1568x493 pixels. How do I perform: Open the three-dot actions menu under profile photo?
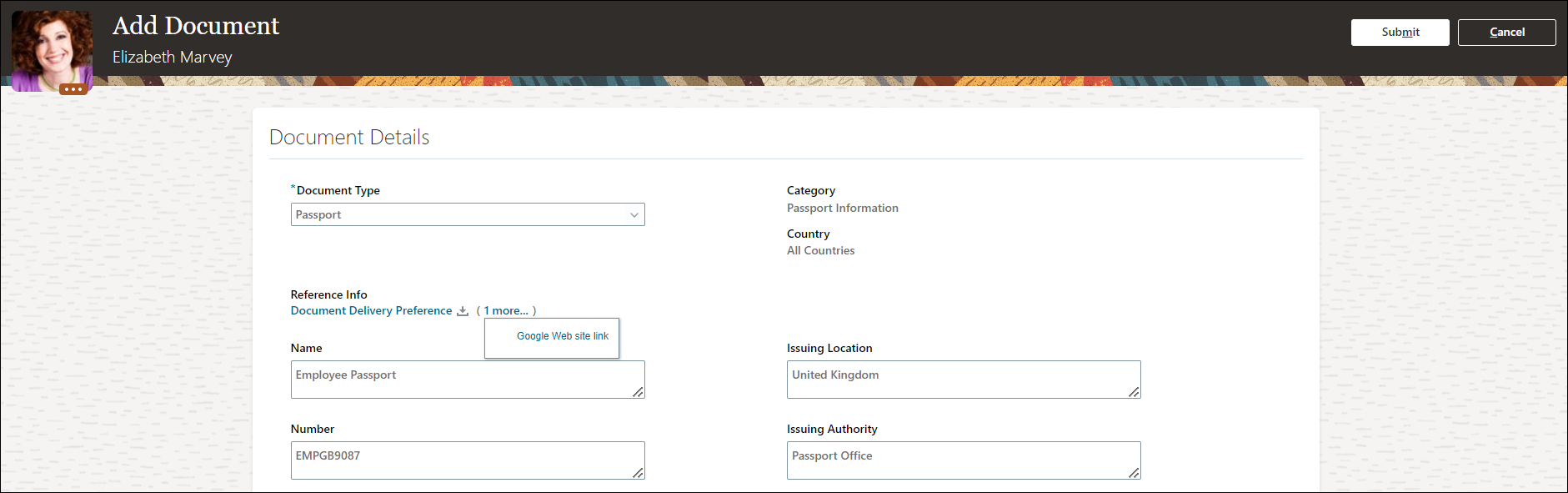tap(73, 89)
